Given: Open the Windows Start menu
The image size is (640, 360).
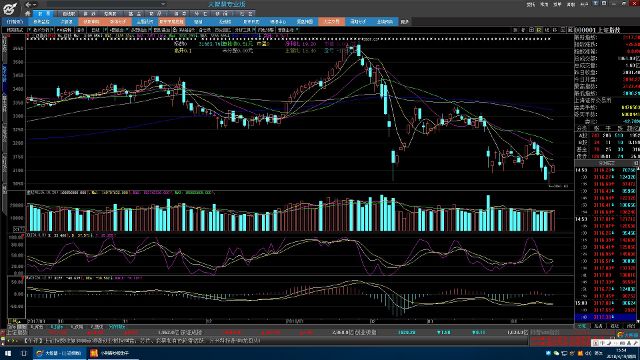Looking at the screenshot, I should point(8,353).
